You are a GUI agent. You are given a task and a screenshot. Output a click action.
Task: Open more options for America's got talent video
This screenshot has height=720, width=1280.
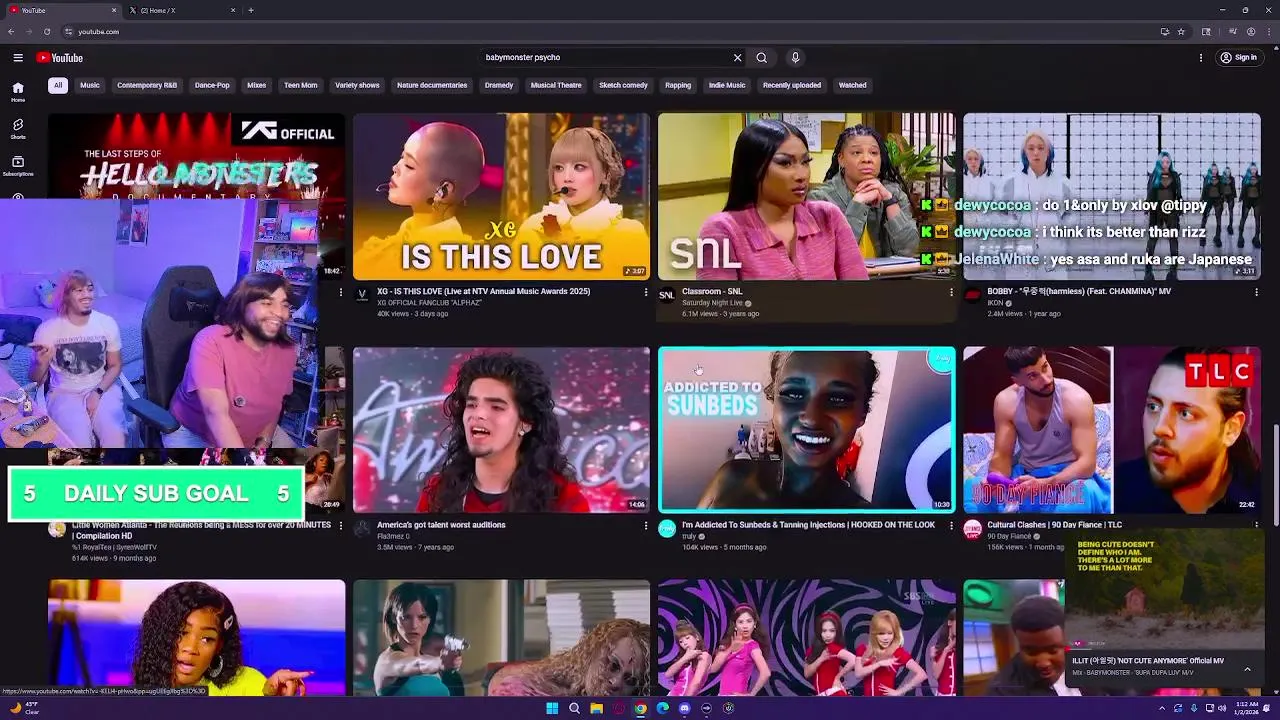[646, 525]
